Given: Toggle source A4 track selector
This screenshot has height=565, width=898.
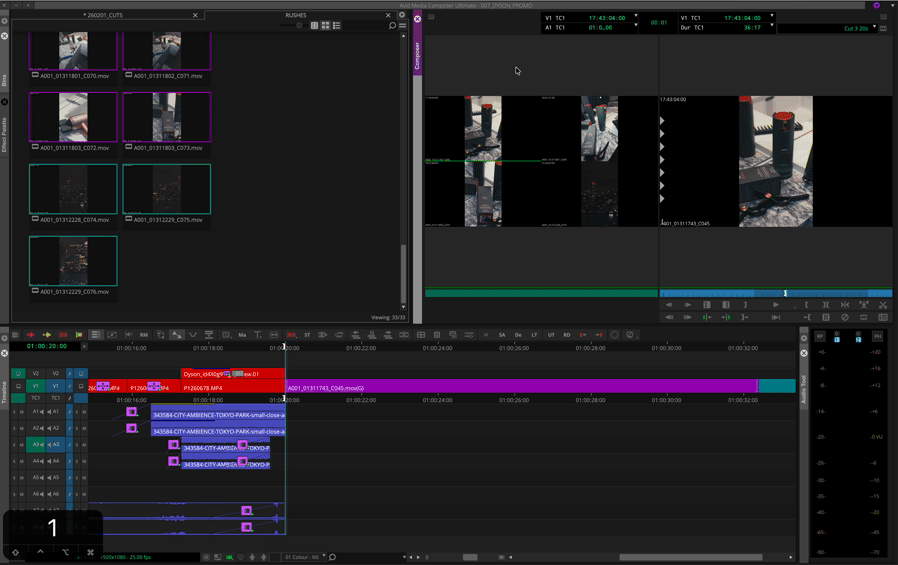Looking at the screenshot, I should coord(36,460).
